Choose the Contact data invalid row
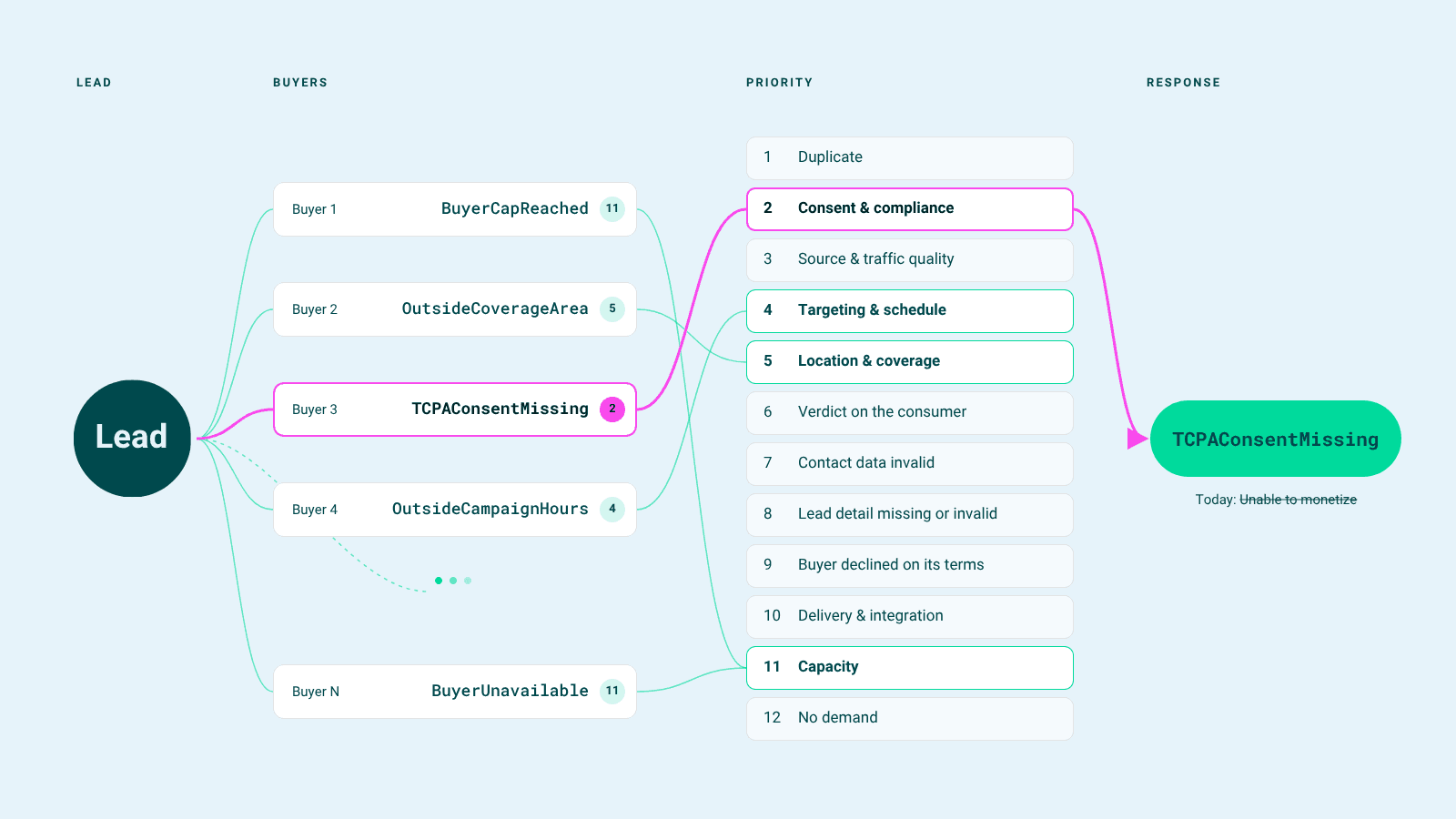 coord(910,464)
